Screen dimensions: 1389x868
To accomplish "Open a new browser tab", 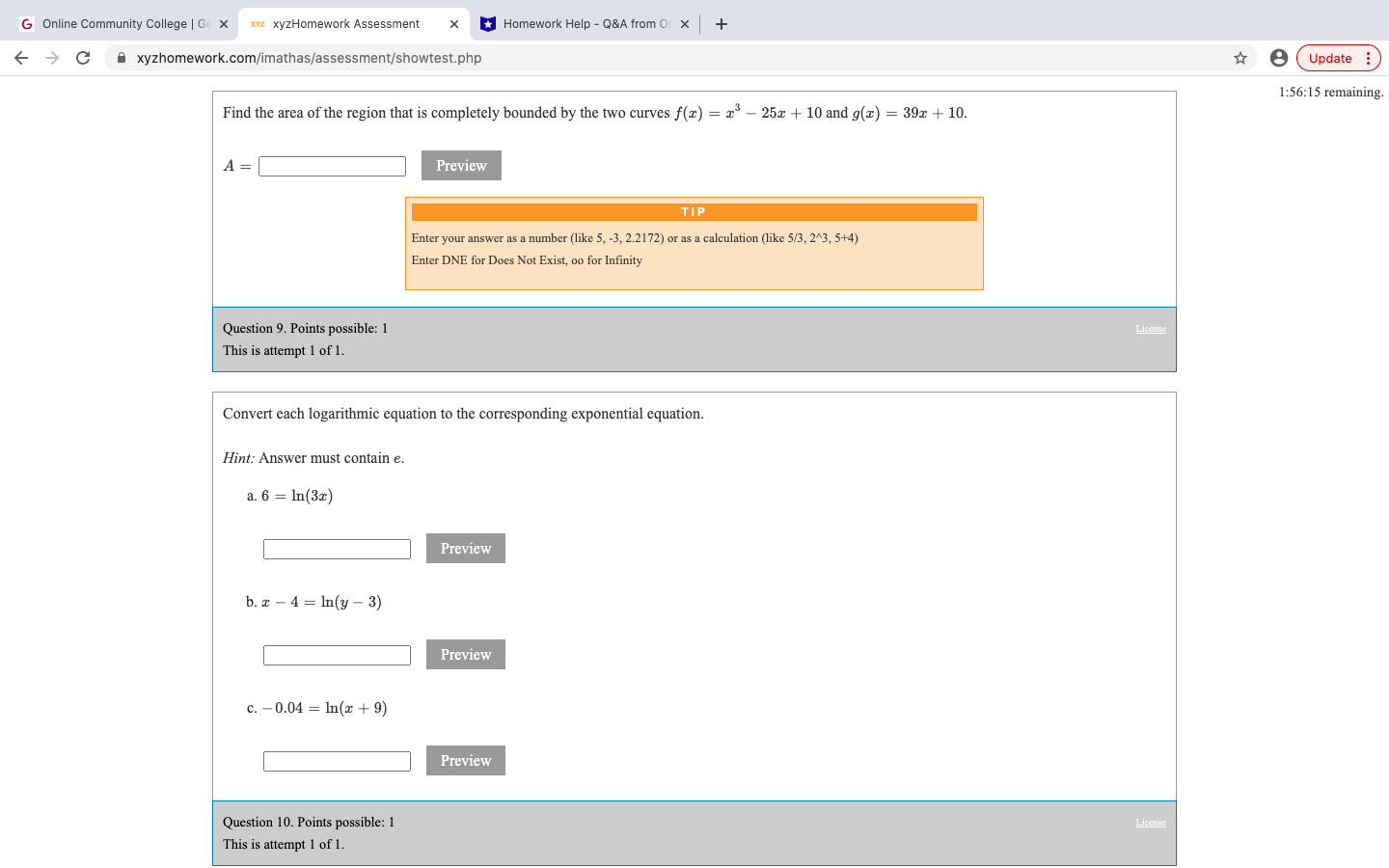I will pyautogui.click(x=722, y=24).
